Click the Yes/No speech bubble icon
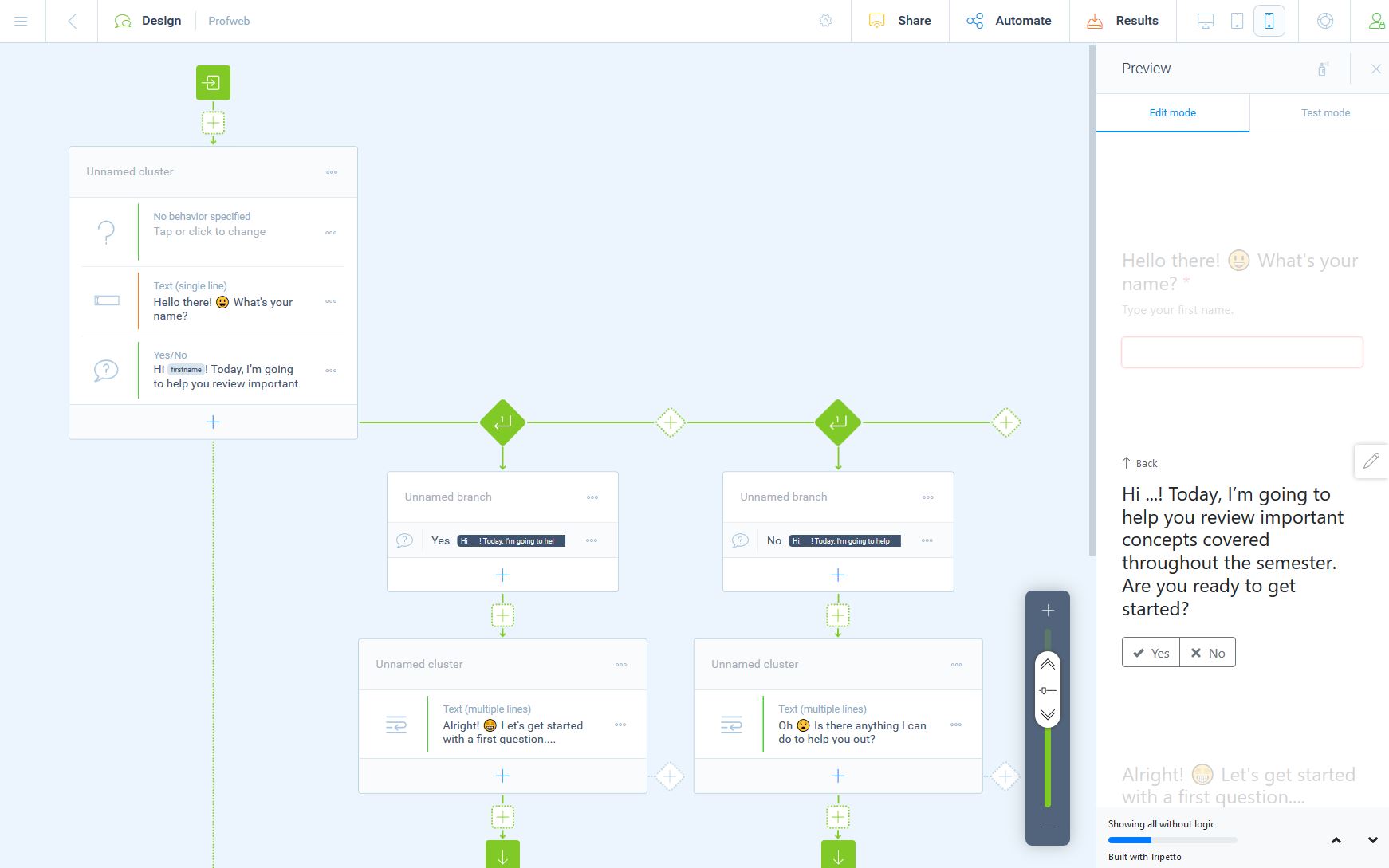 pos(106,371)
